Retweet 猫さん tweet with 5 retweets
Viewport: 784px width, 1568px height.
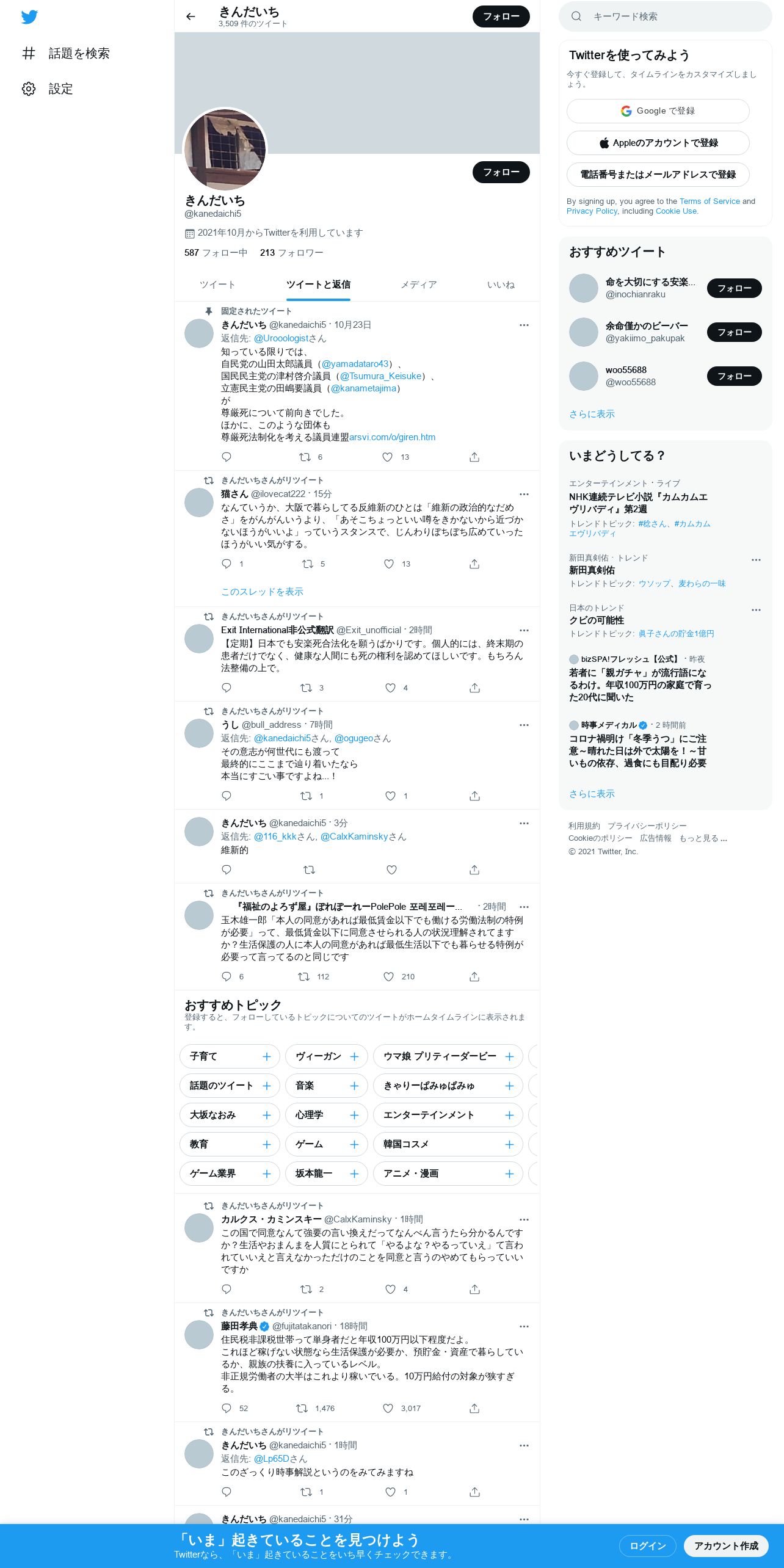pos(308,564)
